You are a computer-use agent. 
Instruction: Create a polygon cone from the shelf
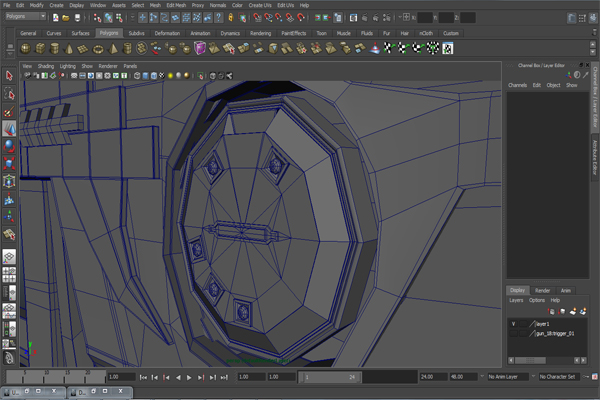click(x=69, y=49)
